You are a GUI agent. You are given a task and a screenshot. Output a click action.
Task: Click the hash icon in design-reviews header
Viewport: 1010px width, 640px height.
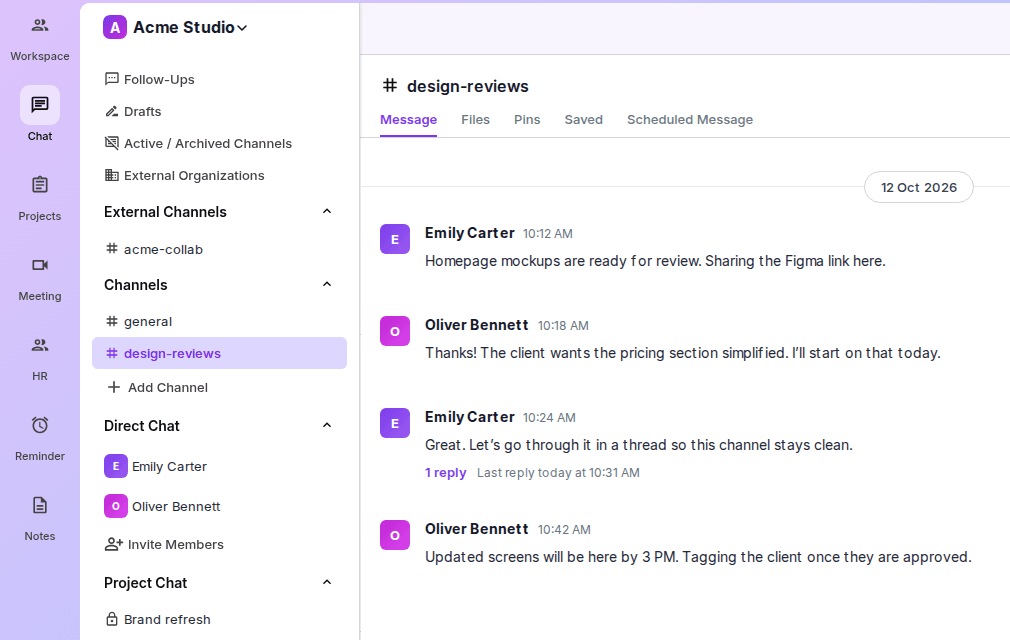(x=390, y=85)
